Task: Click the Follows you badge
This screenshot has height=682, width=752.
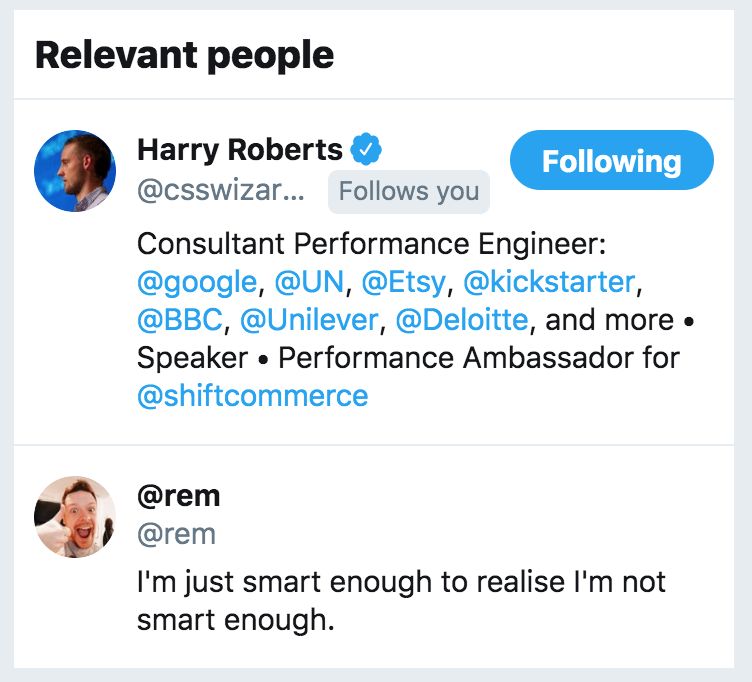Action: (x=408, y=192)
